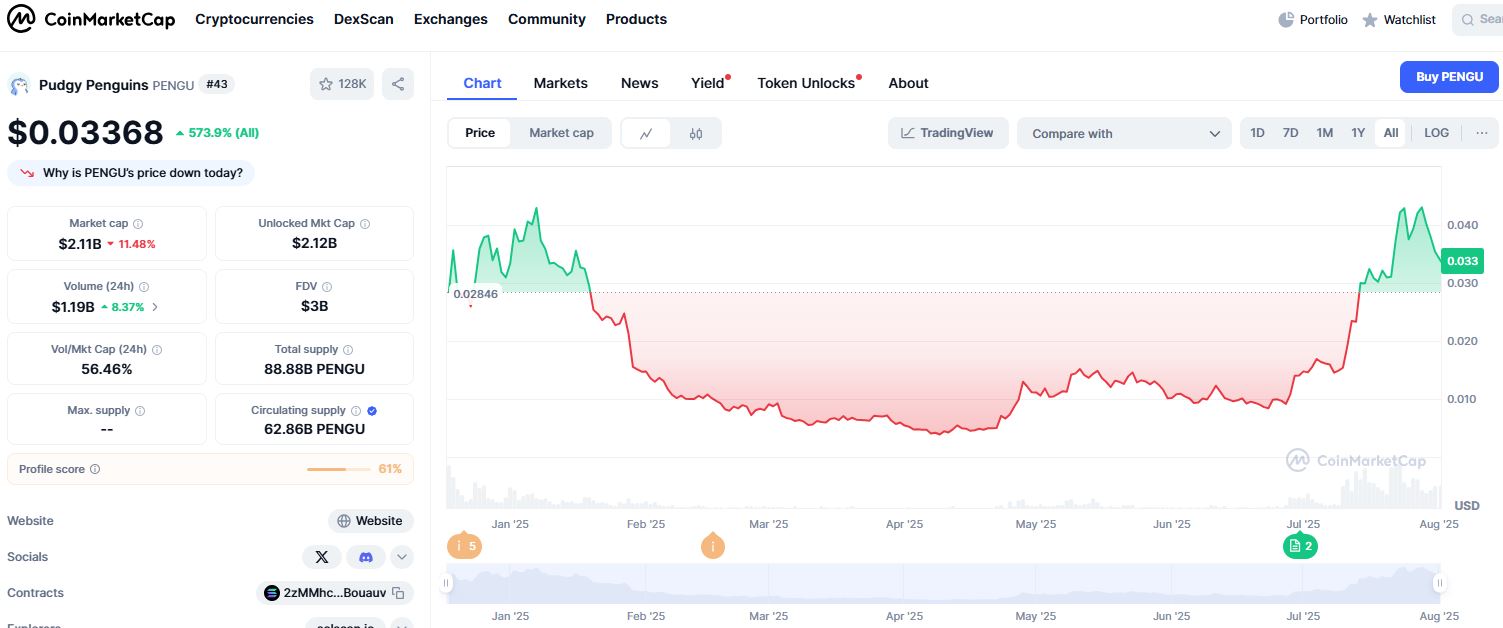
Task: Open the Discord social icon
Action: (366, 557)
